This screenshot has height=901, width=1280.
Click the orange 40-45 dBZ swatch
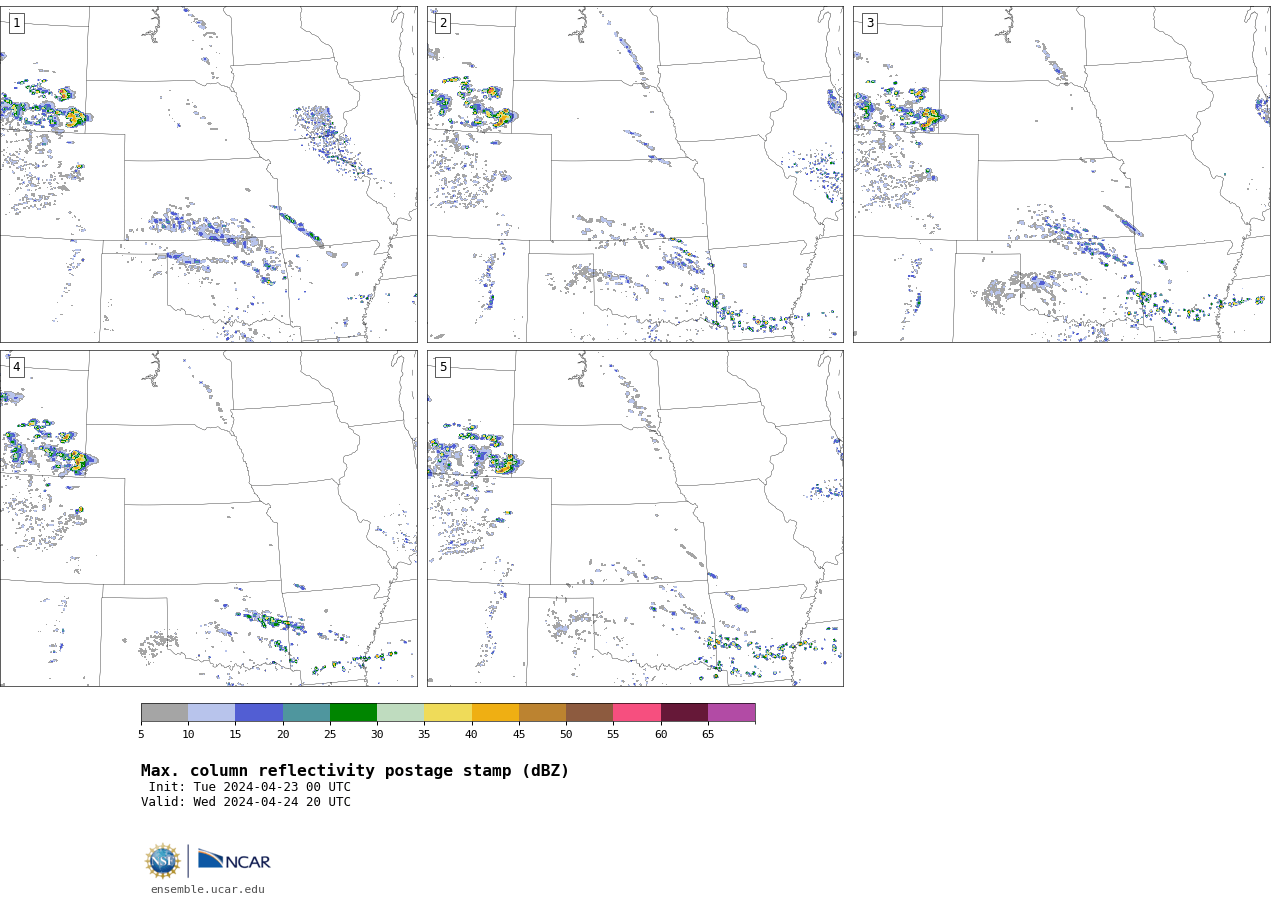pyautogui.click(x=495, y=712)
